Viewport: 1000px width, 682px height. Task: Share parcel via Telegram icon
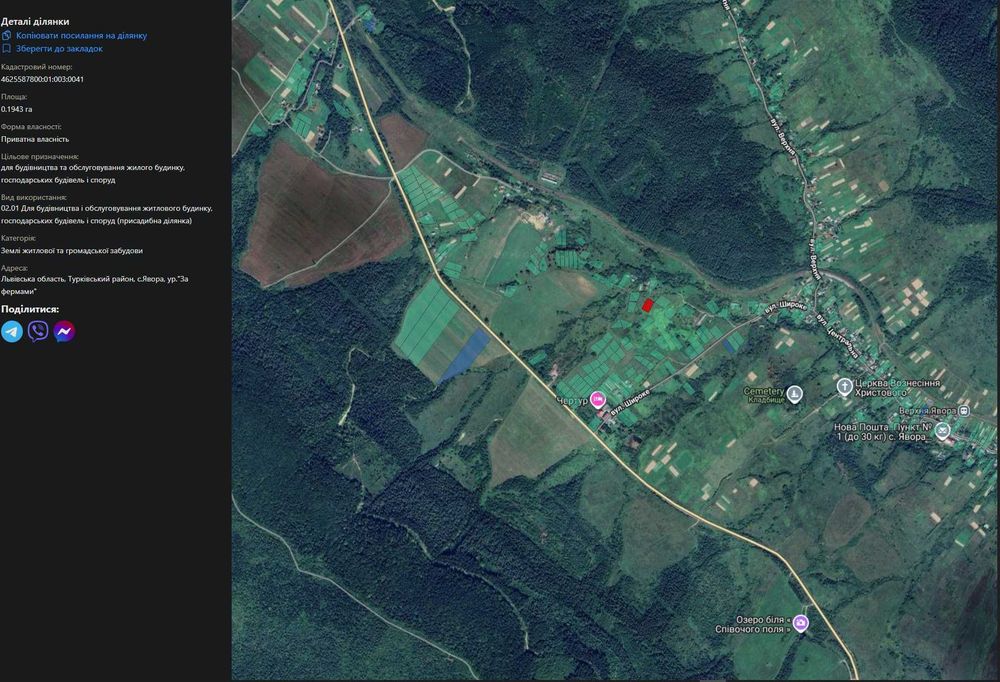[11, 332]
